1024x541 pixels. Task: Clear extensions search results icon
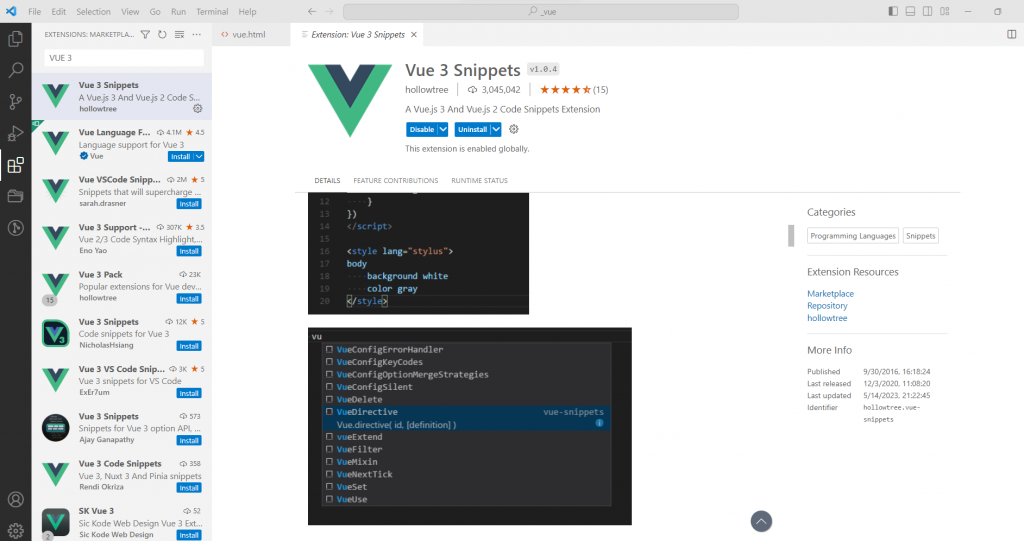tap(179, 35)
